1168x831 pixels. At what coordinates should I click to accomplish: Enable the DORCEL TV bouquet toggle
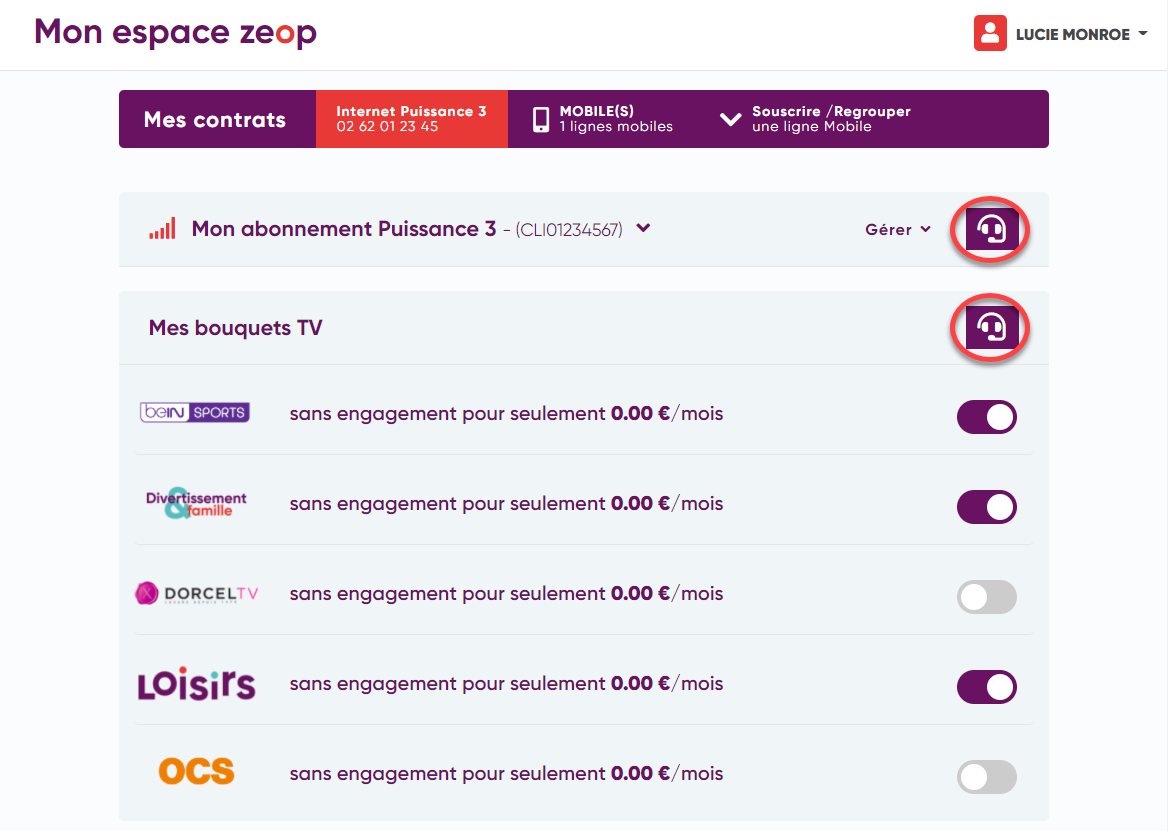pos(987,597)
